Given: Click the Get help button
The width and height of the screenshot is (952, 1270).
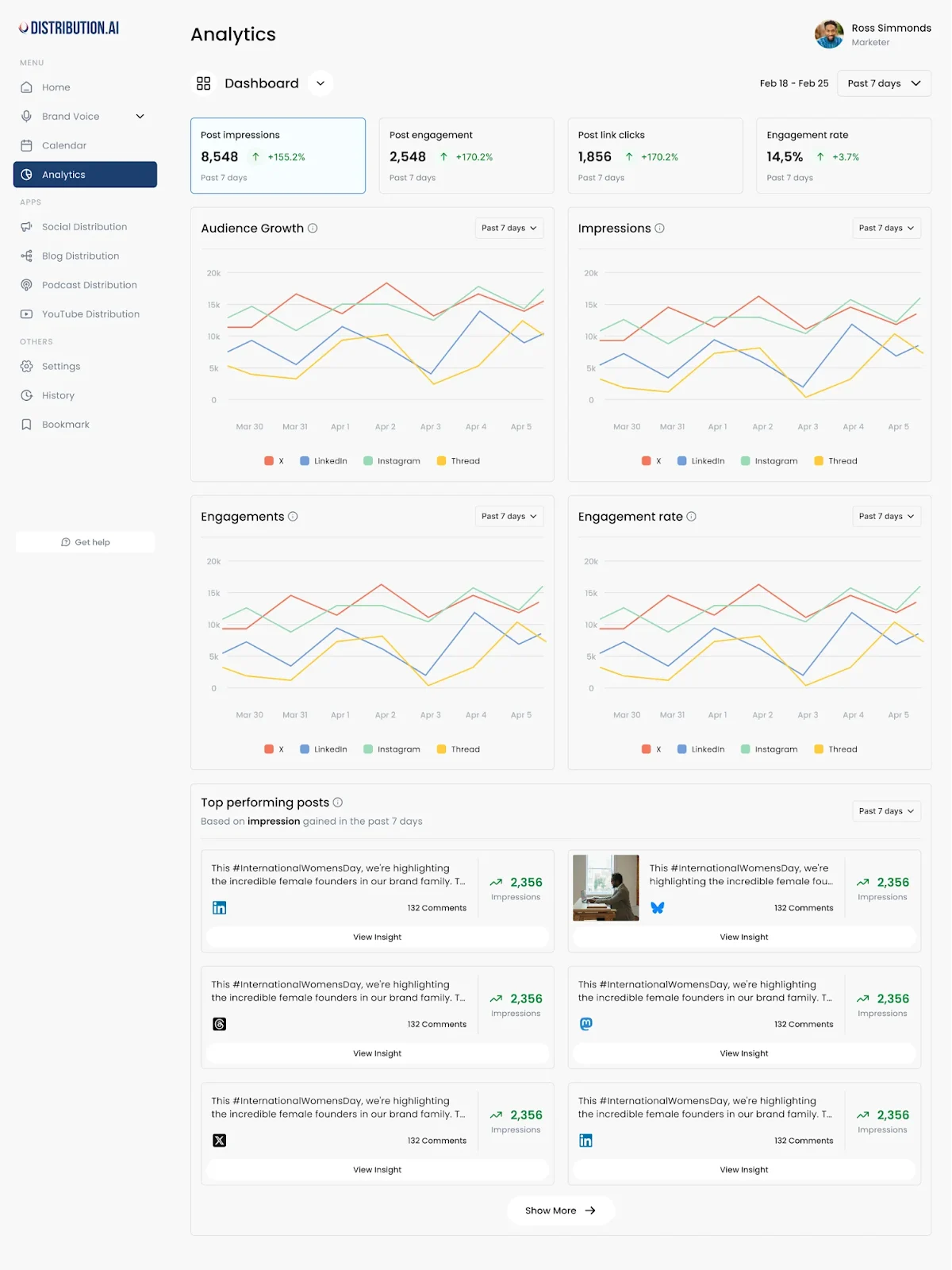Looking at the screenshot, I should pos(85,542).
